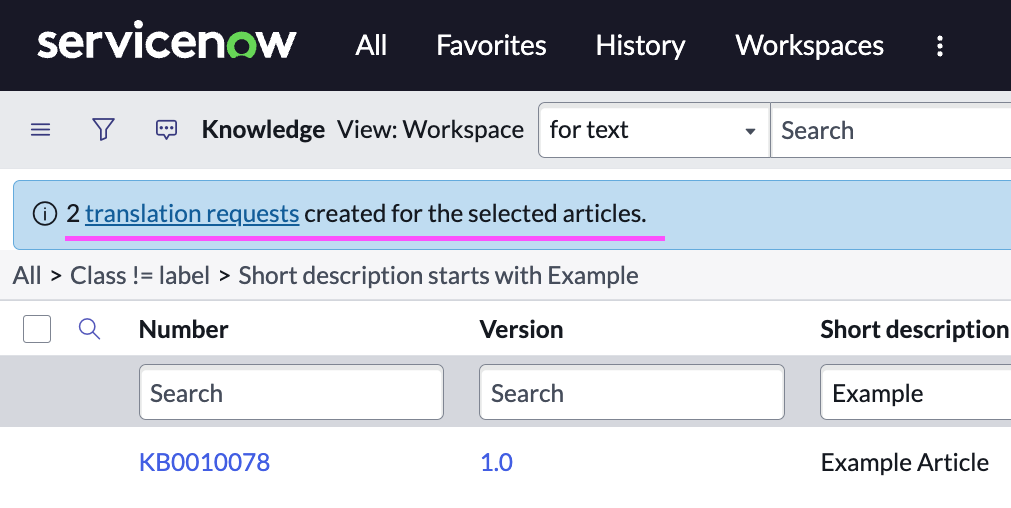This screenshot has height=508, width=1011.
Task: Open the activity stream icon
Action: click(166, 130)
